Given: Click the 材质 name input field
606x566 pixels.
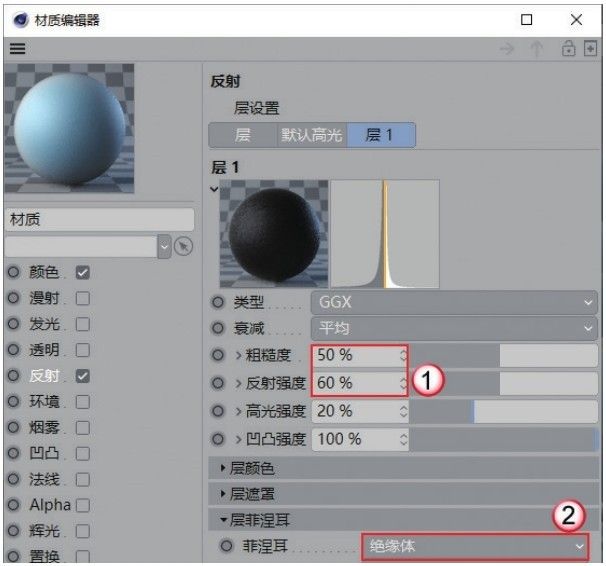Looking at the screenshot, I should point(99,219).
